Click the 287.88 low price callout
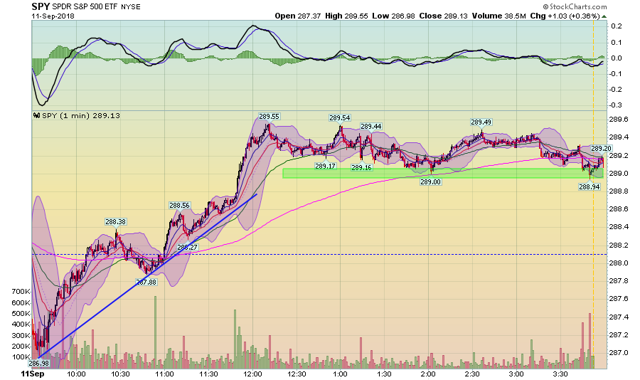The height and width of the screenshot is (380, 640). 146,282
